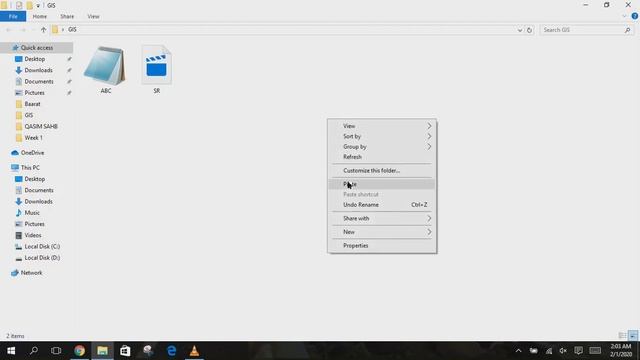Viewport: 640px width, 360px height.
Task: Open the Home ribbon tab
Action: 40,16
